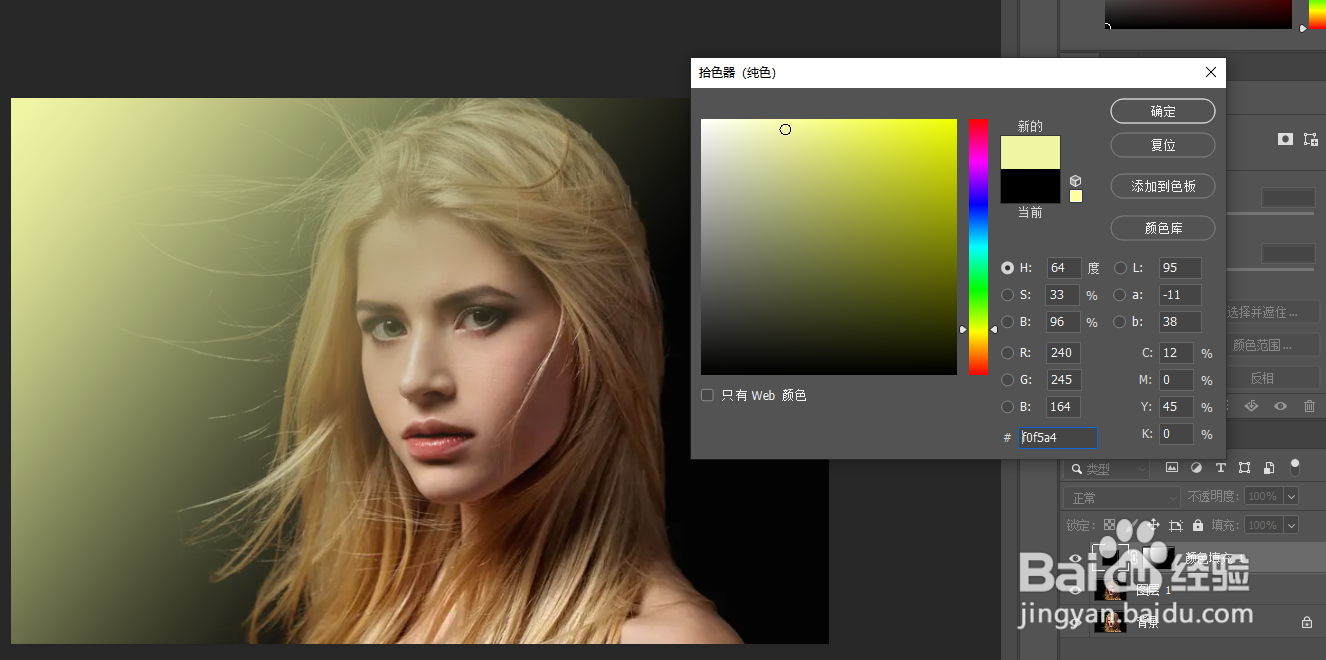Click prevent artboard auto-nesting lock icon
This screenshot has width=1326, height=660.
[x=1176, y=525]
